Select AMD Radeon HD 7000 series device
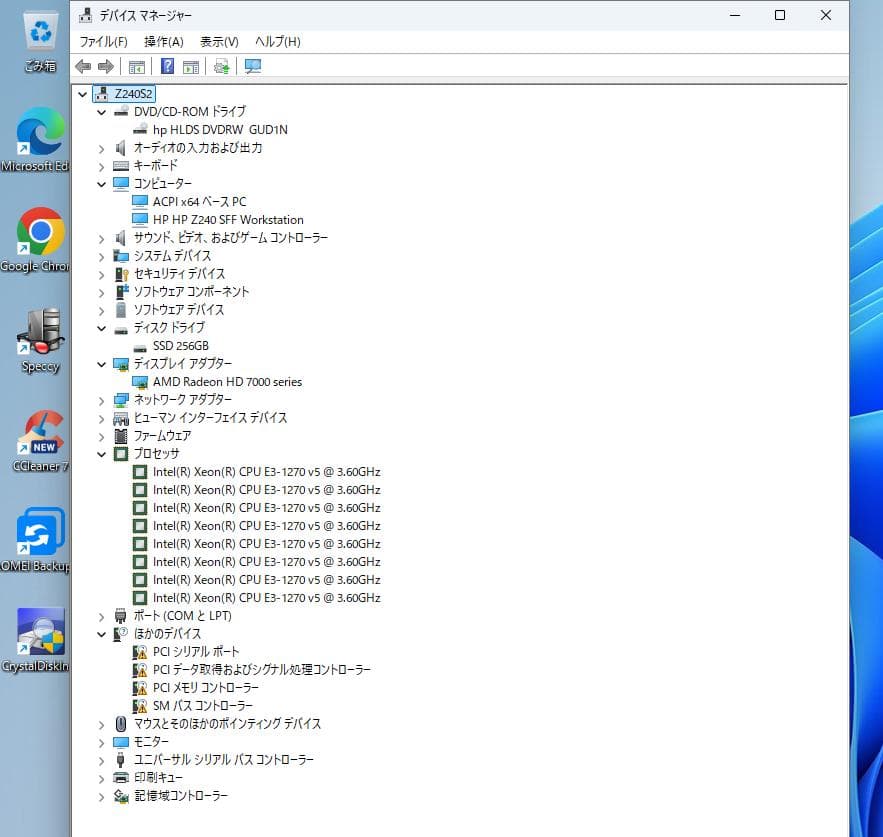Image resolution: width=883 pixels, height=837 pixels. pos(227,382)
